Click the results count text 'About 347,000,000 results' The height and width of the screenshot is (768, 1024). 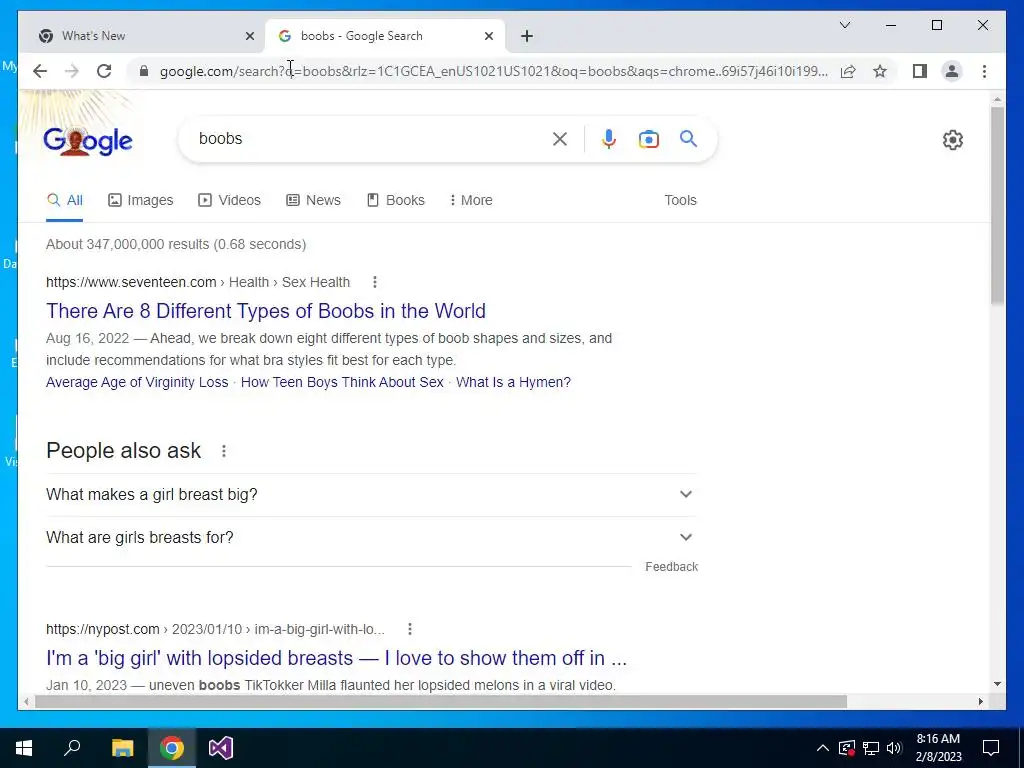point(129,244)
